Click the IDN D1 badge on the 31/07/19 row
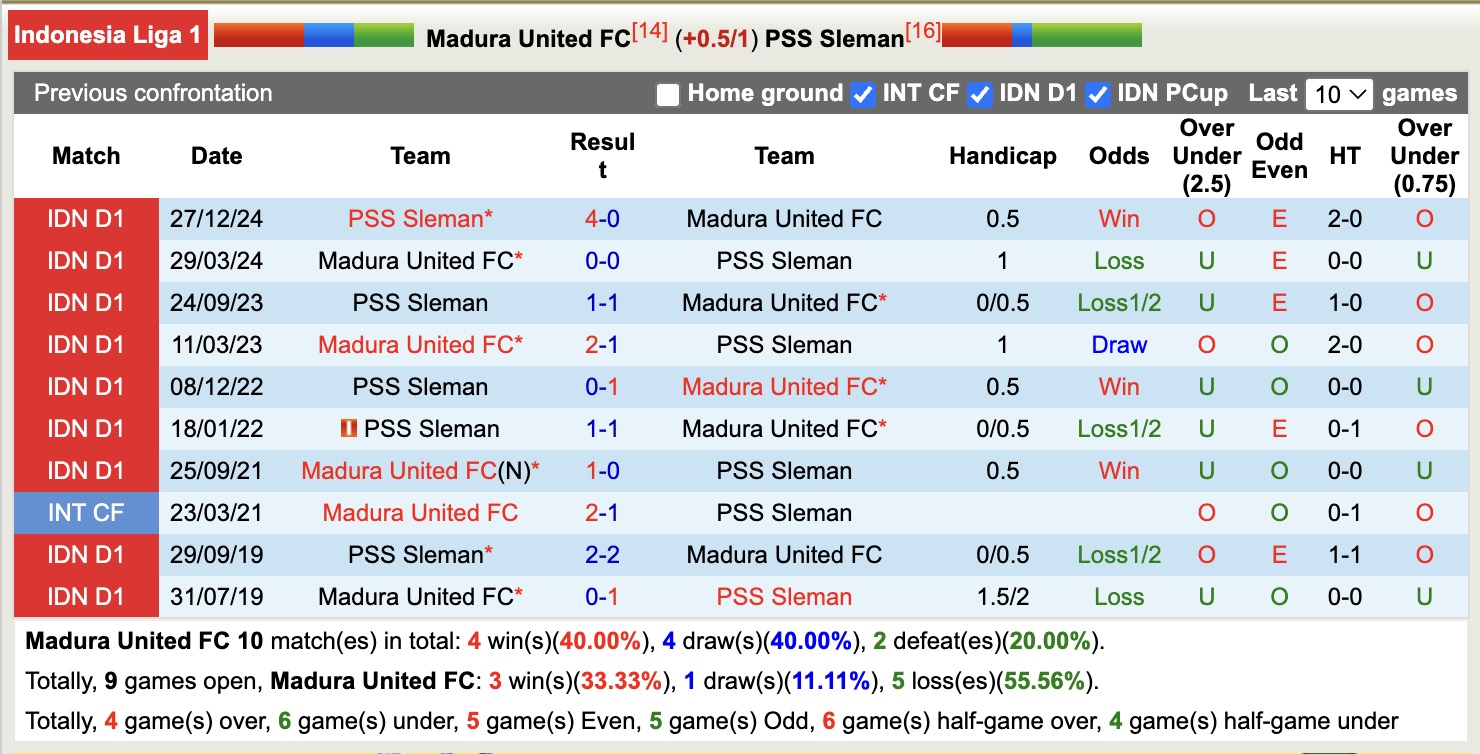The height and width of the screenshot is (754, 1480). tap(85, 596)
